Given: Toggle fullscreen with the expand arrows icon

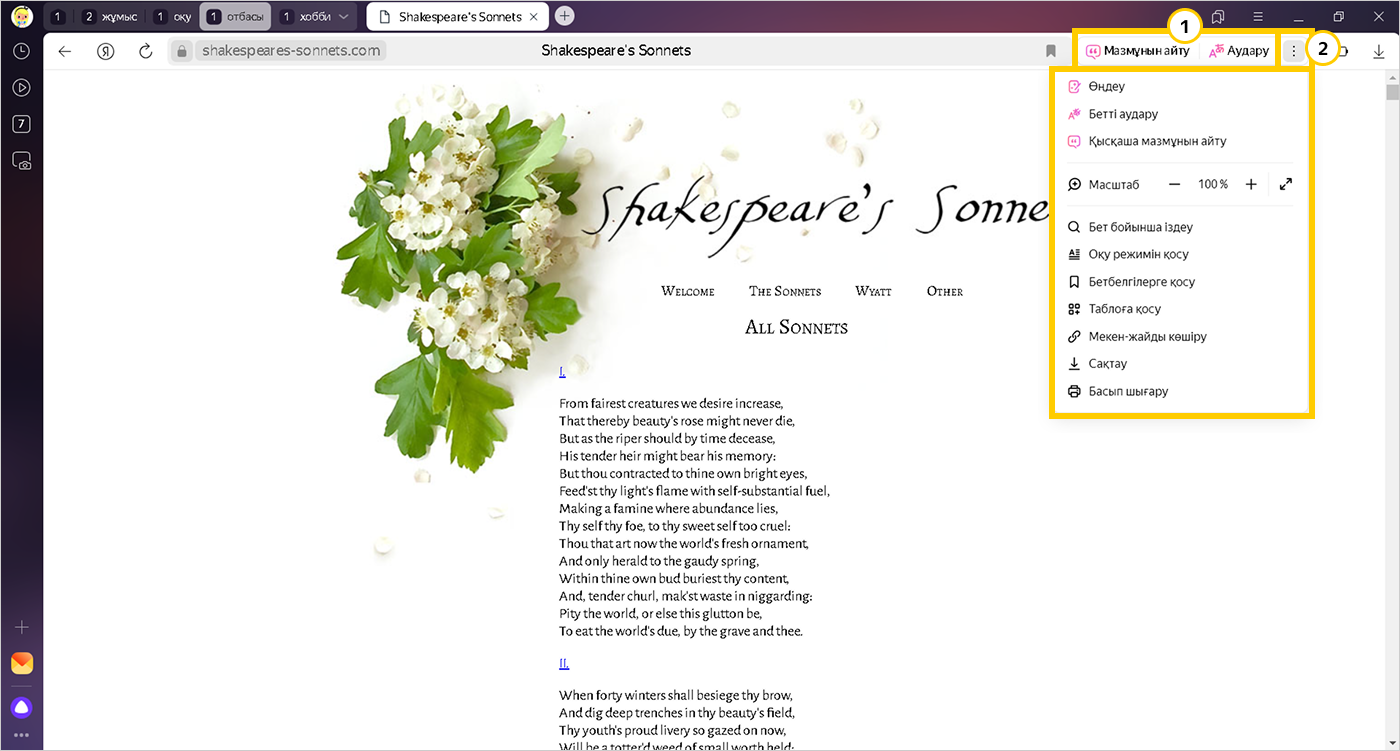Looking at the screenshot, I should point(1286,184).
